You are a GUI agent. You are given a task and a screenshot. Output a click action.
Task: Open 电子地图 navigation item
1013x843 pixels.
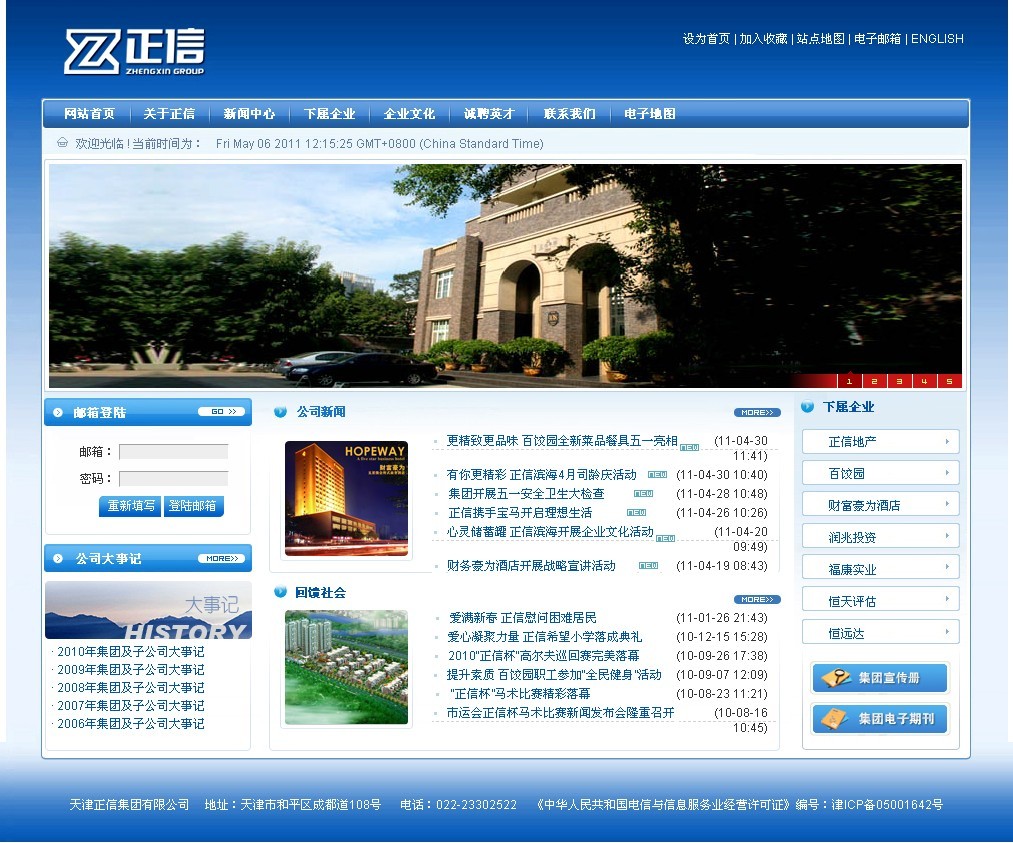(650, 114)
